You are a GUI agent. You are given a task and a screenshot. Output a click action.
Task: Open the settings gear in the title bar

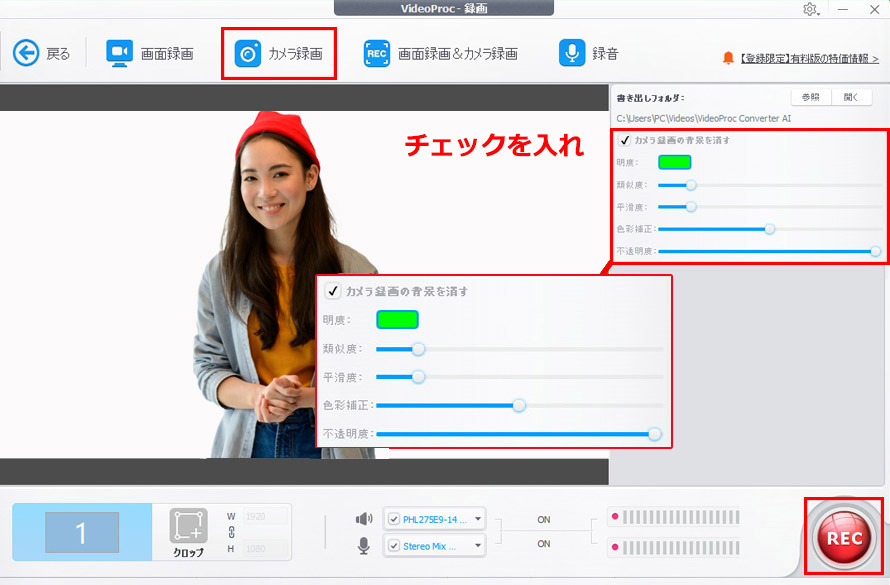point(810,9)
